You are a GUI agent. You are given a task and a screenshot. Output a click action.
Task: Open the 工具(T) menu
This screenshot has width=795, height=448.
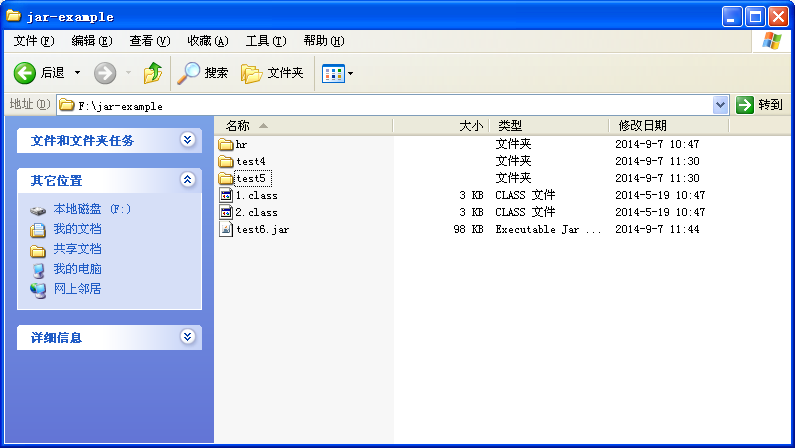(x=266, y=41)
